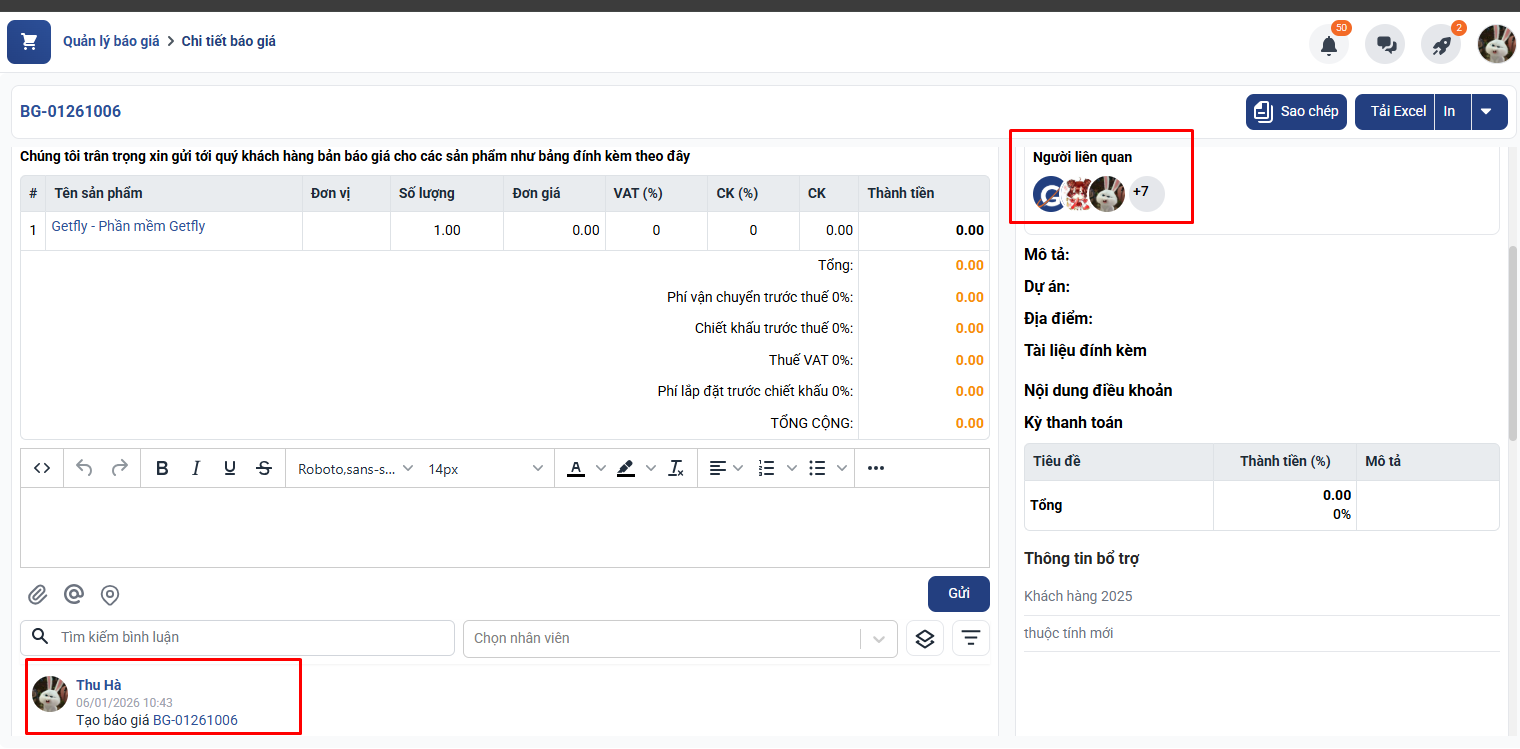Click the layers icon beside employee selector
The width and height of the screenshot is (1520, 749).
pyautogui.click(x=925, y=638)
